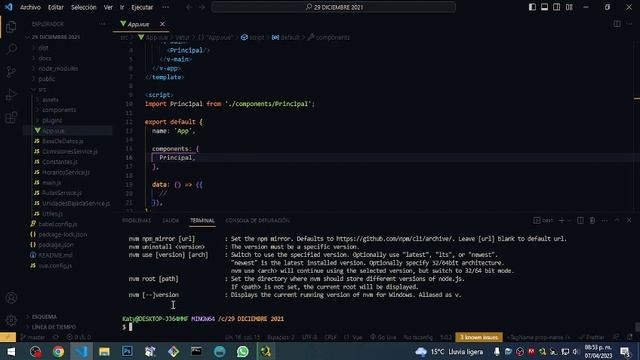Split the editor to the right

coord(617,24)
